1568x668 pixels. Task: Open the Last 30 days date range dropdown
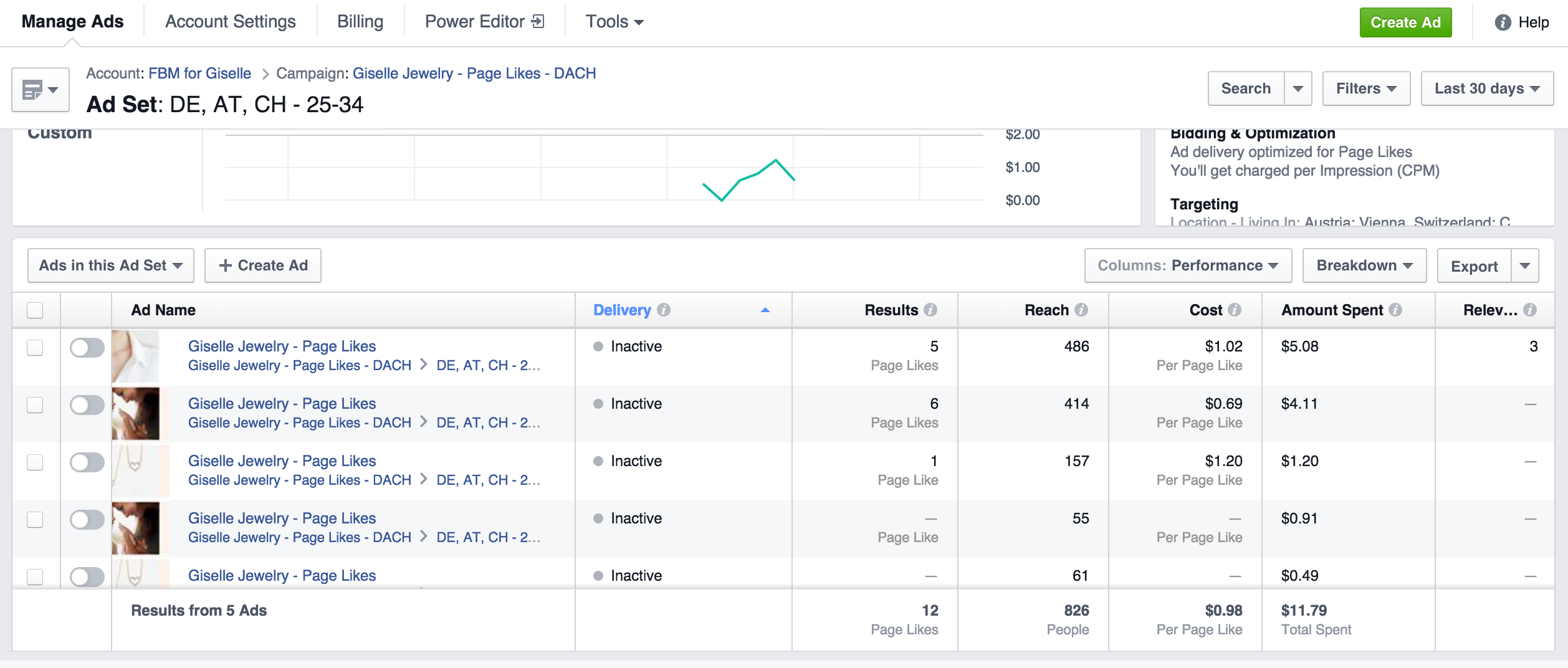(x=1487, y=88)
